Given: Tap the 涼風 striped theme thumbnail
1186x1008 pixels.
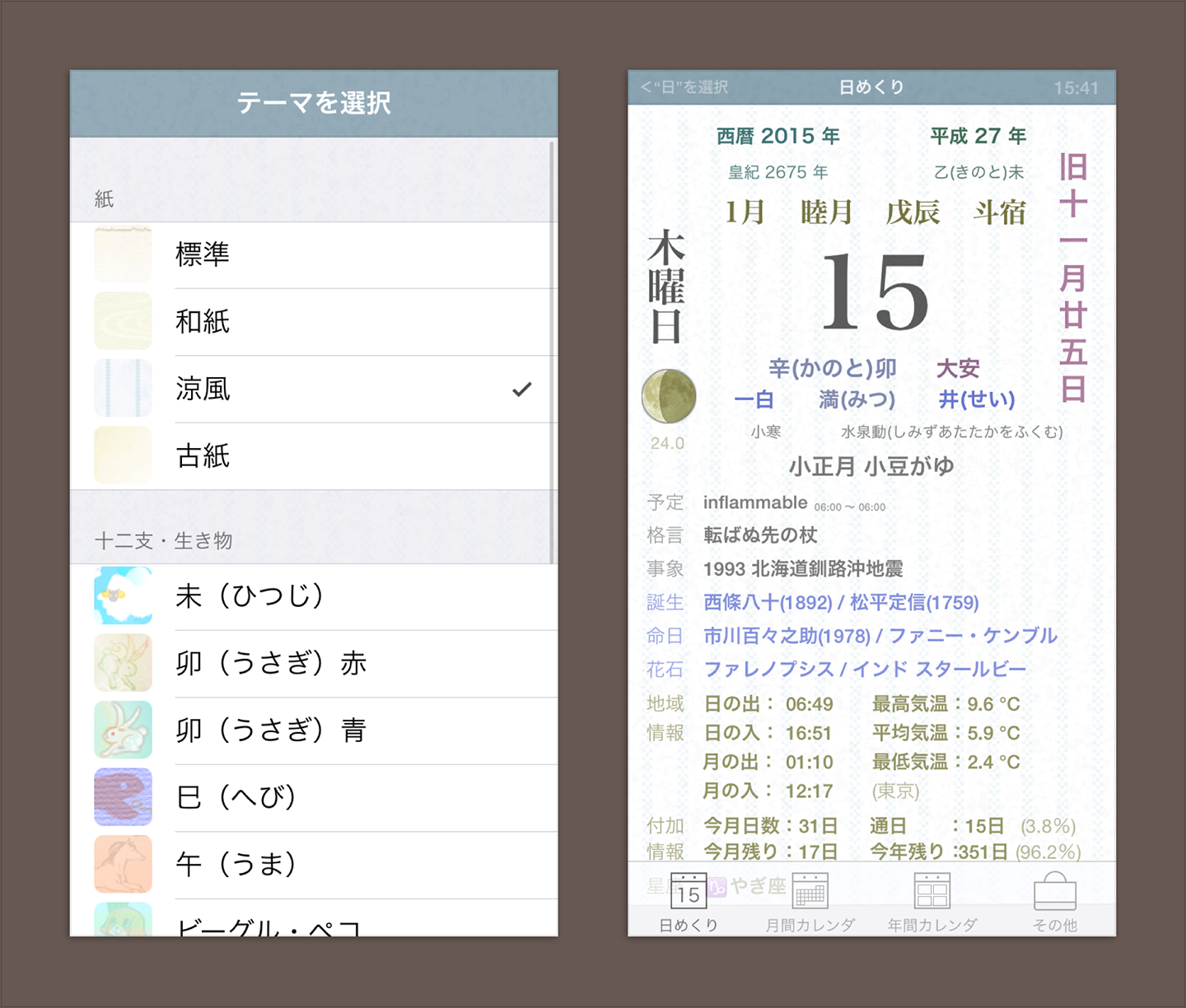Looking at the screenshot, I should click(123, 389).
